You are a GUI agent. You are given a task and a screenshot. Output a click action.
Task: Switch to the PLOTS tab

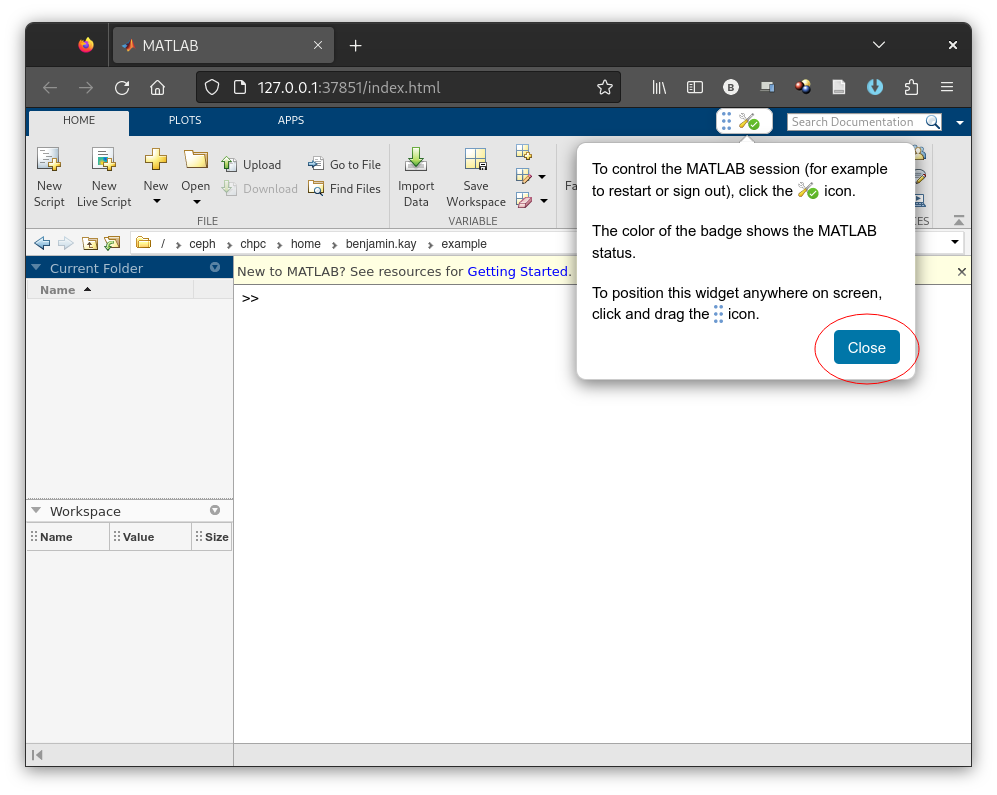[184, 120]
